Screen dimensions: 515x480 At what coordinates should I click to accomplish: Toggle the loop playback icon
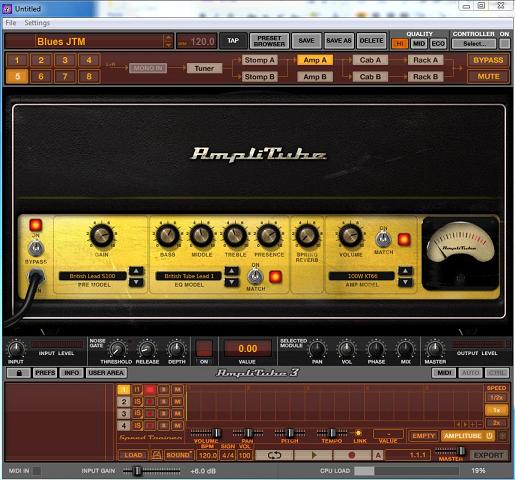click(x=274, y=455)
